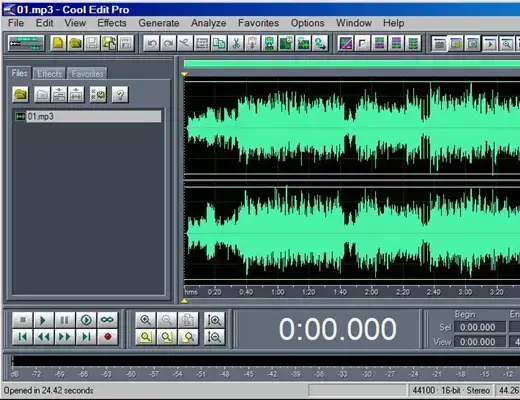
Task: Click the question mark help icon
Action: tap(120, 95)
